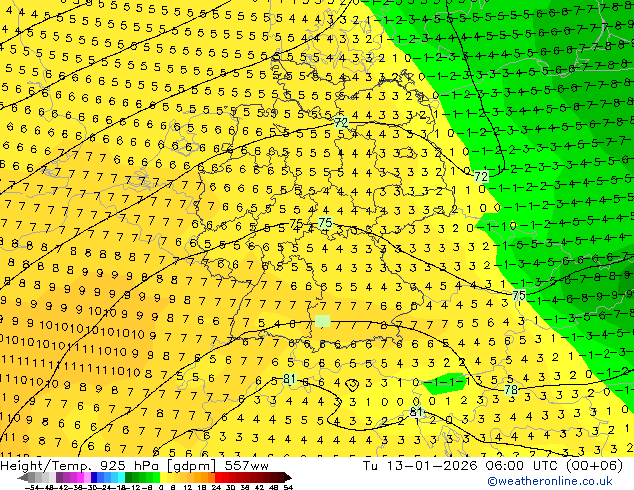Click legend tick label "-18"
Screen dimensions: 634x490
tap(120, 487)
